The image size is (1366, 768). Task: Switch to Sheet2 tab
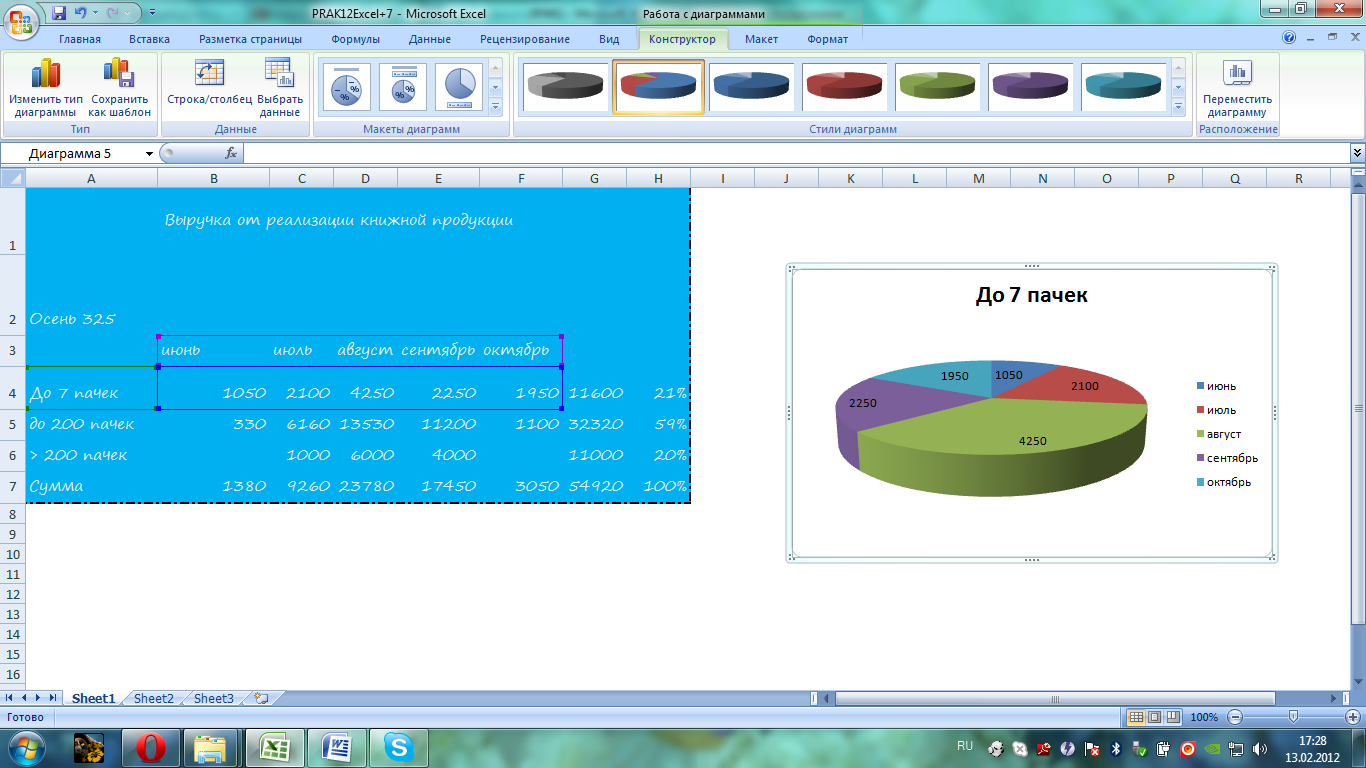point(154,699)
